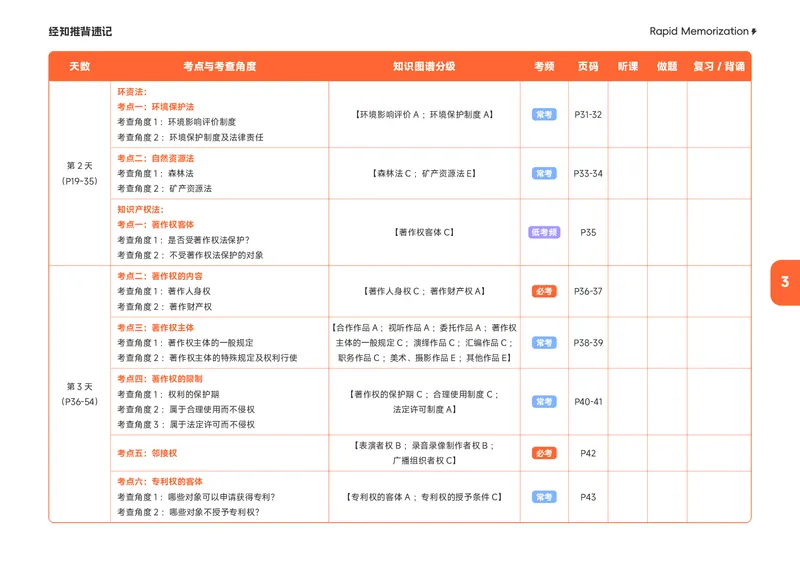
Task: Click 考点四:著作权的限制 heading
Action: tap(160, 379)
